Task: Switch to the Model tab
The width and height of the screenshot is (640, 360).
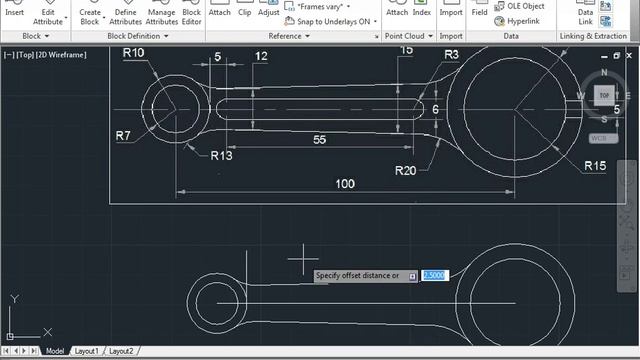Action: [x=54, y=351]
